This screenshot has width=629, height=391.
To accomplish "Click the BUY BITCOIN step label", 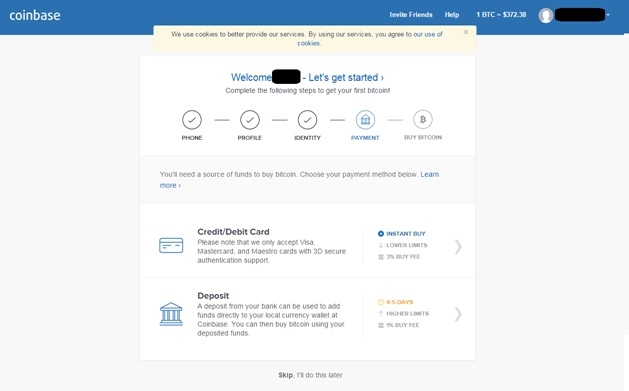I will pos(423,137).
